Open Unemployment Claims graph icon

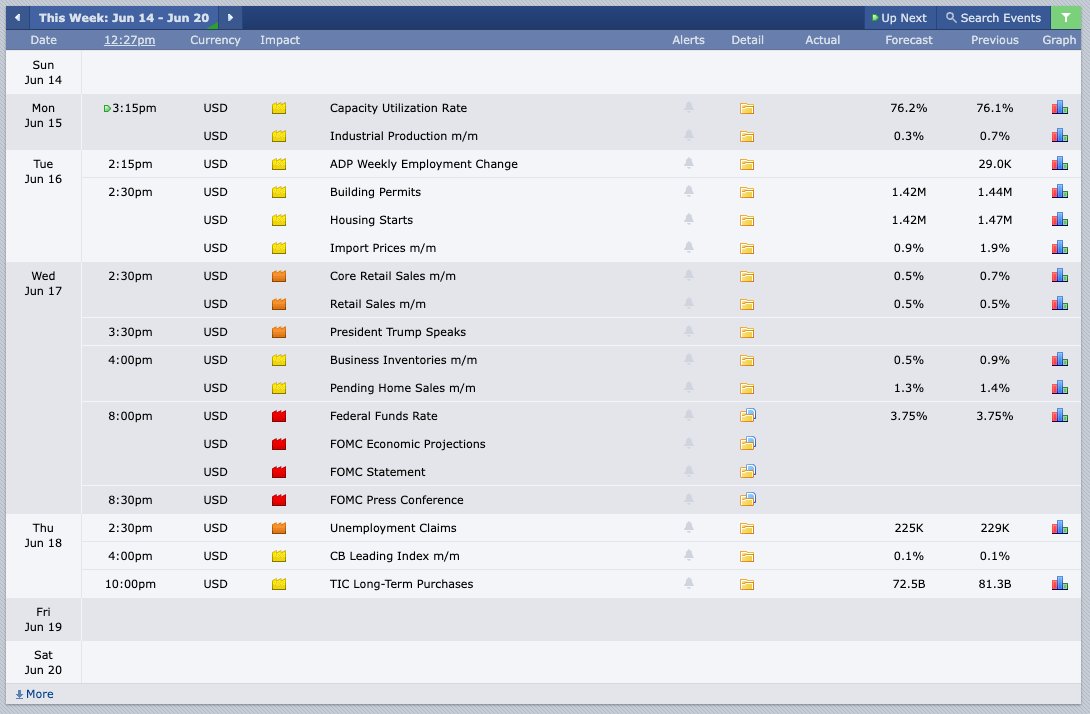coord(1059,528)
